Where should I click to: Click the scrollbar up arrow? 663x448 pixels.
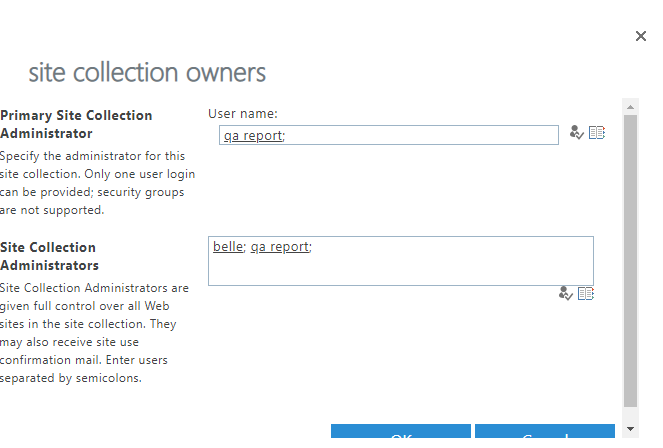coord(629,105)
